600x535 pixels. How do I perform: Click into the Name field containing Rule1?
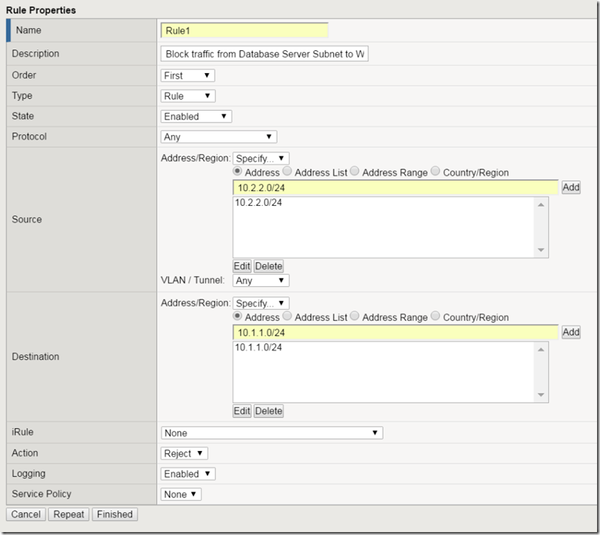coord(244,31)
